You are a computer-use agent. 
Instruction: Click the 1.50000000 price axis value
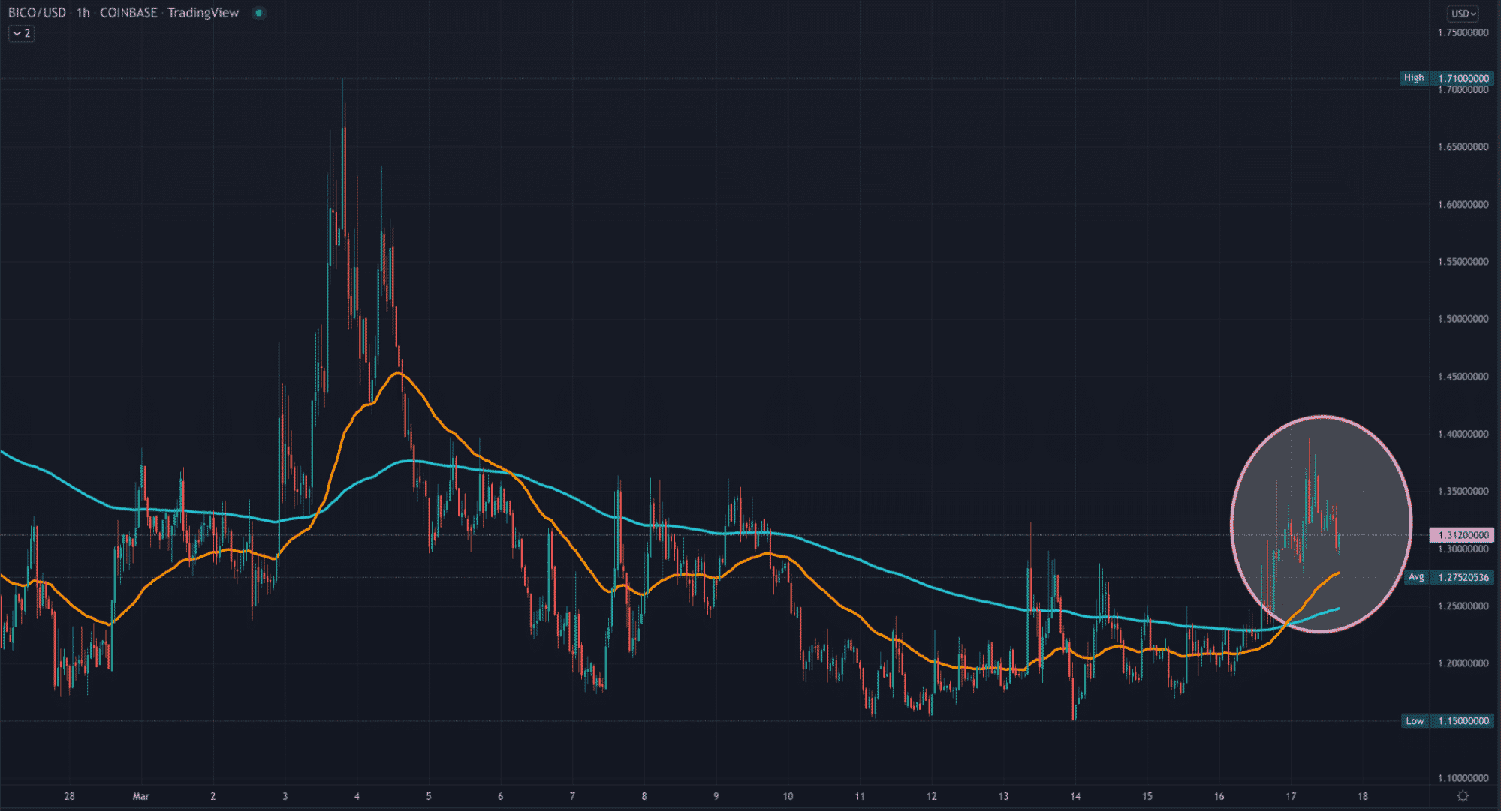pyautogui.click(x=1463, y=319)
